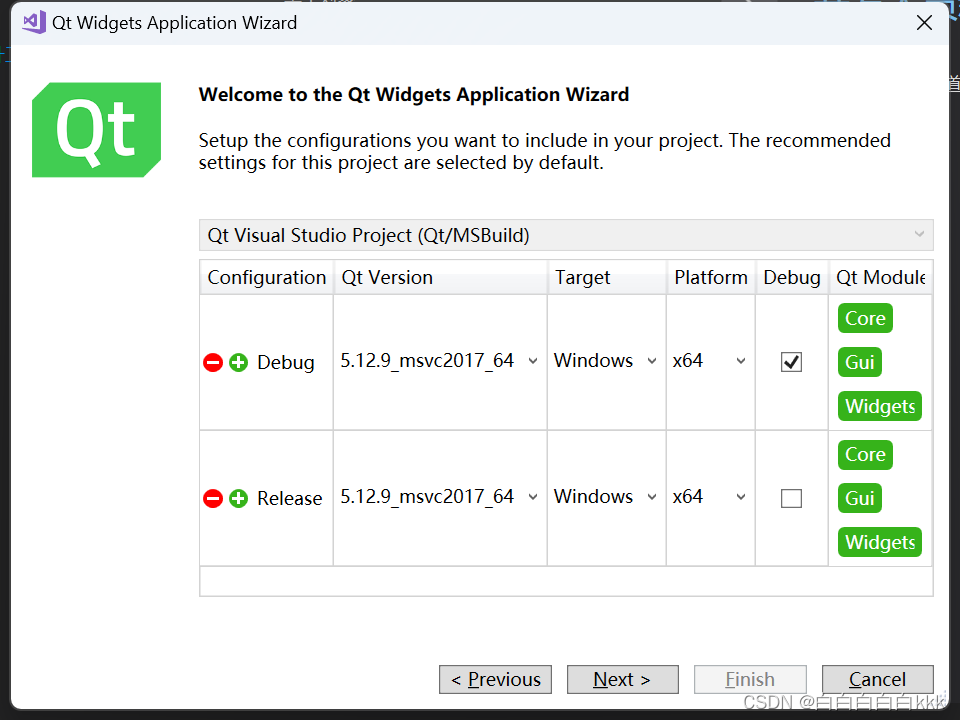Click the Visual Studio icon in title bar
Image resolution: width=960 pixels, height=720 pixels.
pyautogui.click(x=34, y=23)
